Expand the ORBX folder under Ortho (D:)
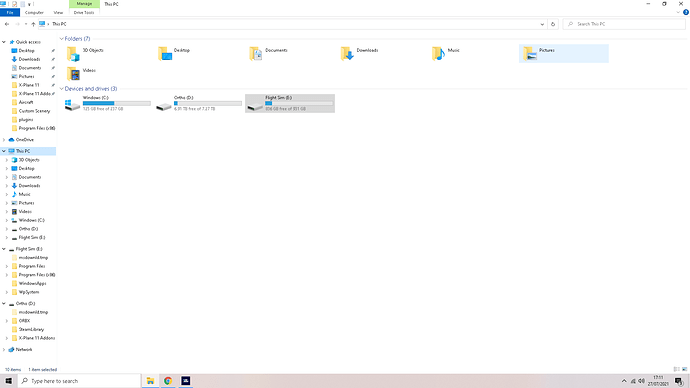This screenshot has height=388, width=690. click(x=7, y=321)
